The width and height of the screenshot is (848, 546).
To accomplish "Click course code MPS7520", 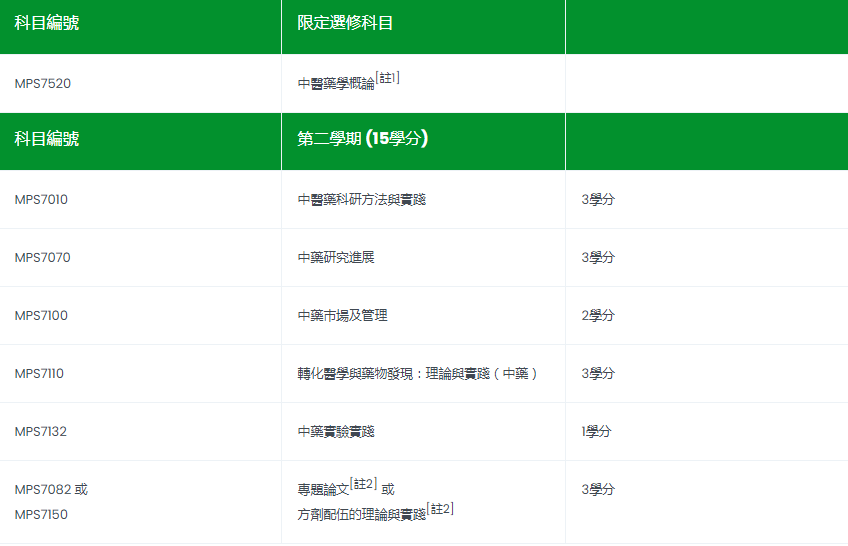I will click(43, 84).
